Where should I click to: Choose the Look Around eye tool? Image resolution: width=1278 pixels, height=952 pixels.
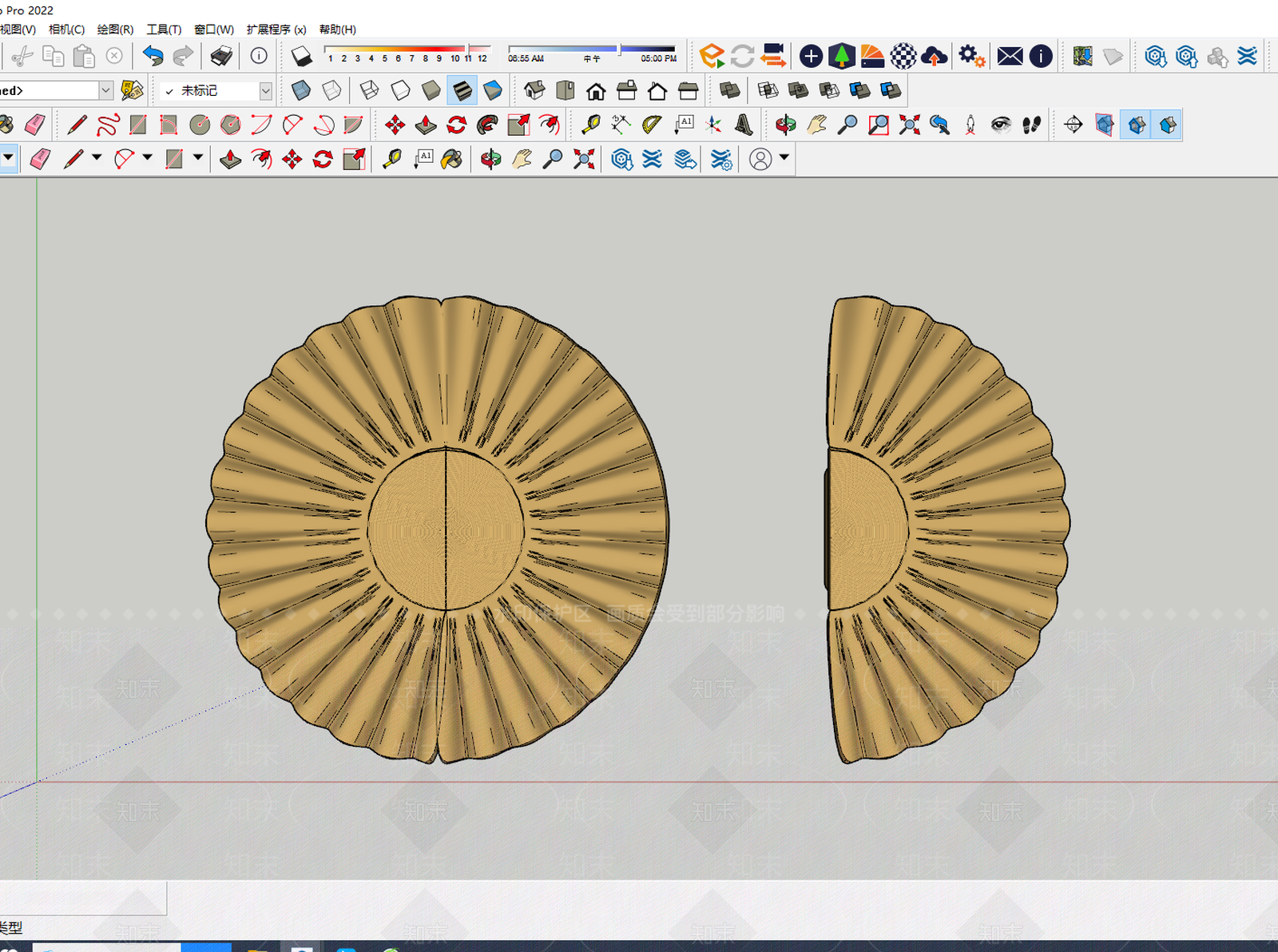[1000, 125]
